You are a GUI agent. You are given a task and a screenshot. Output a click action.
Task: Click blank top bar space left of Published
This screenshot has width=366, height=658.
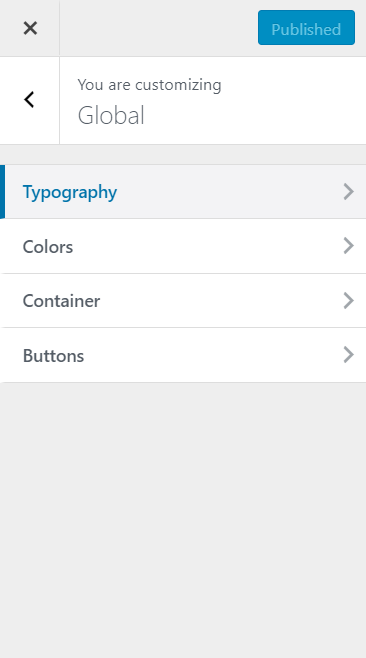[159, 28]
